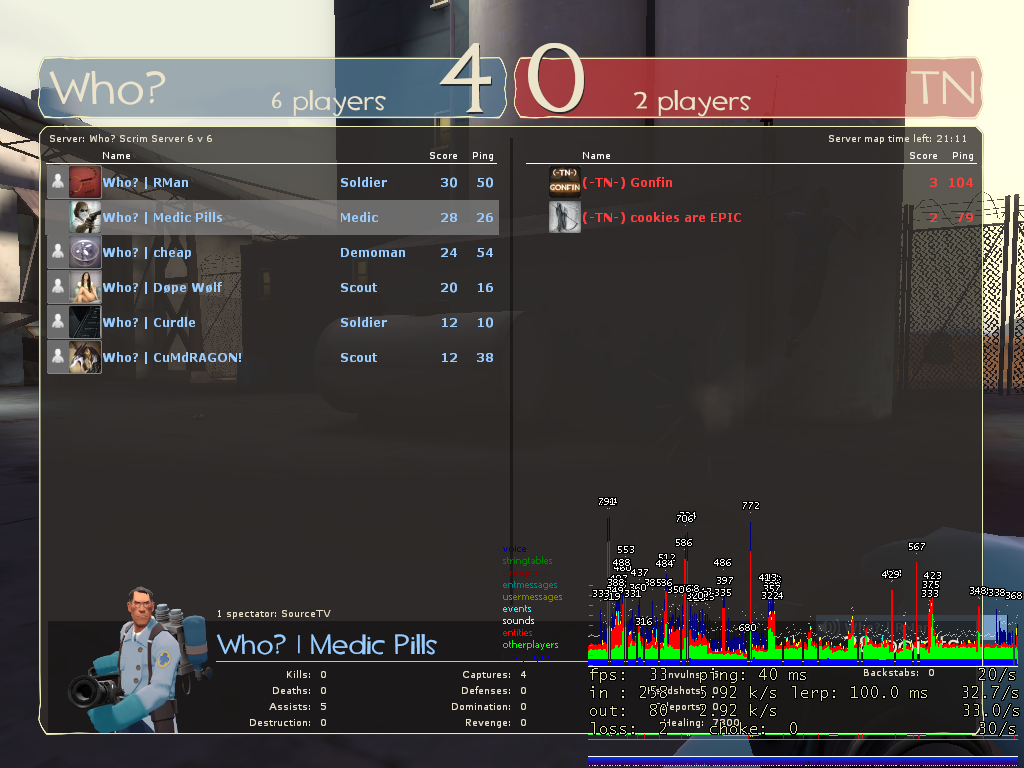Select the Who? | Medic Pills scoreboard row name
The image size is (1024, 768).
163,217
